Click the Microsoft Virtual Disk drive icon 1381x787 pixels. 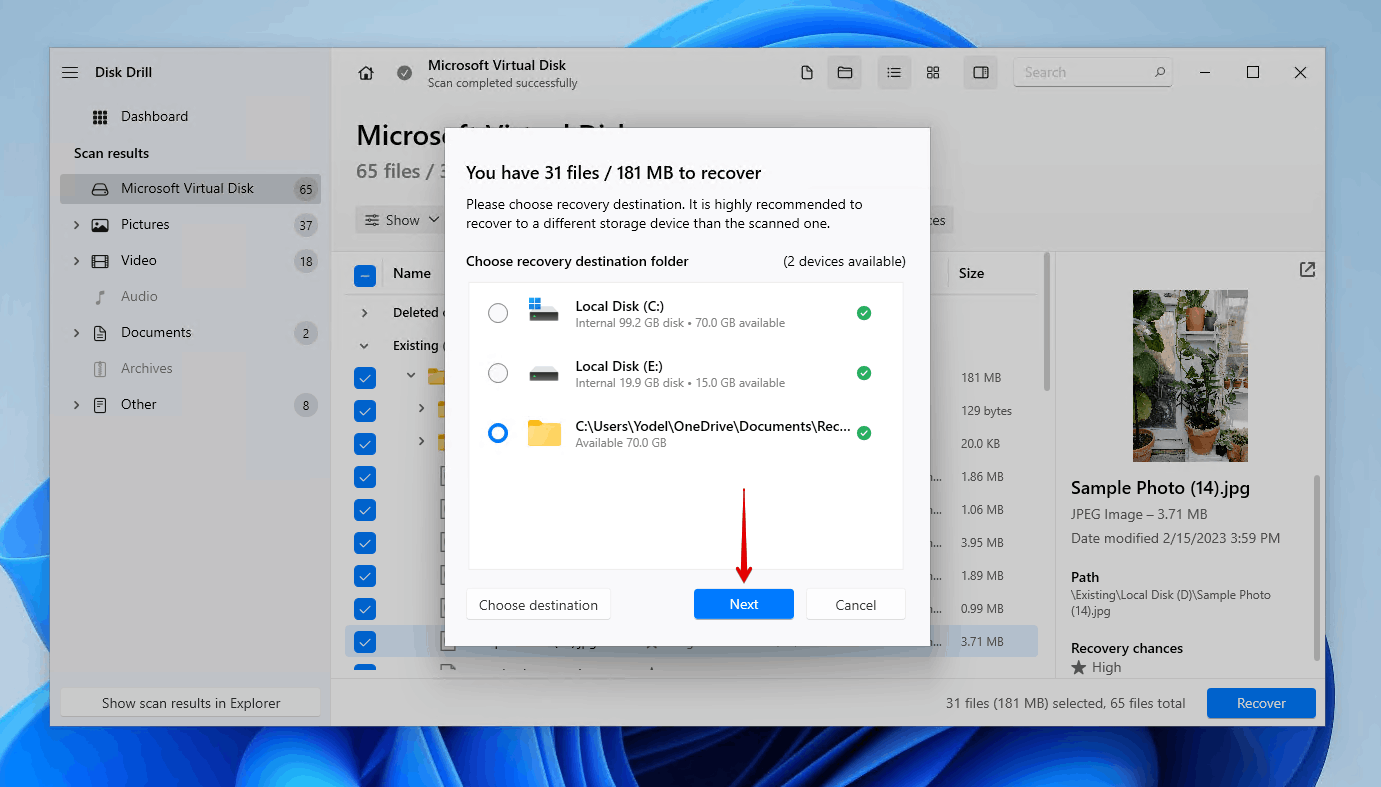point(100,189)
